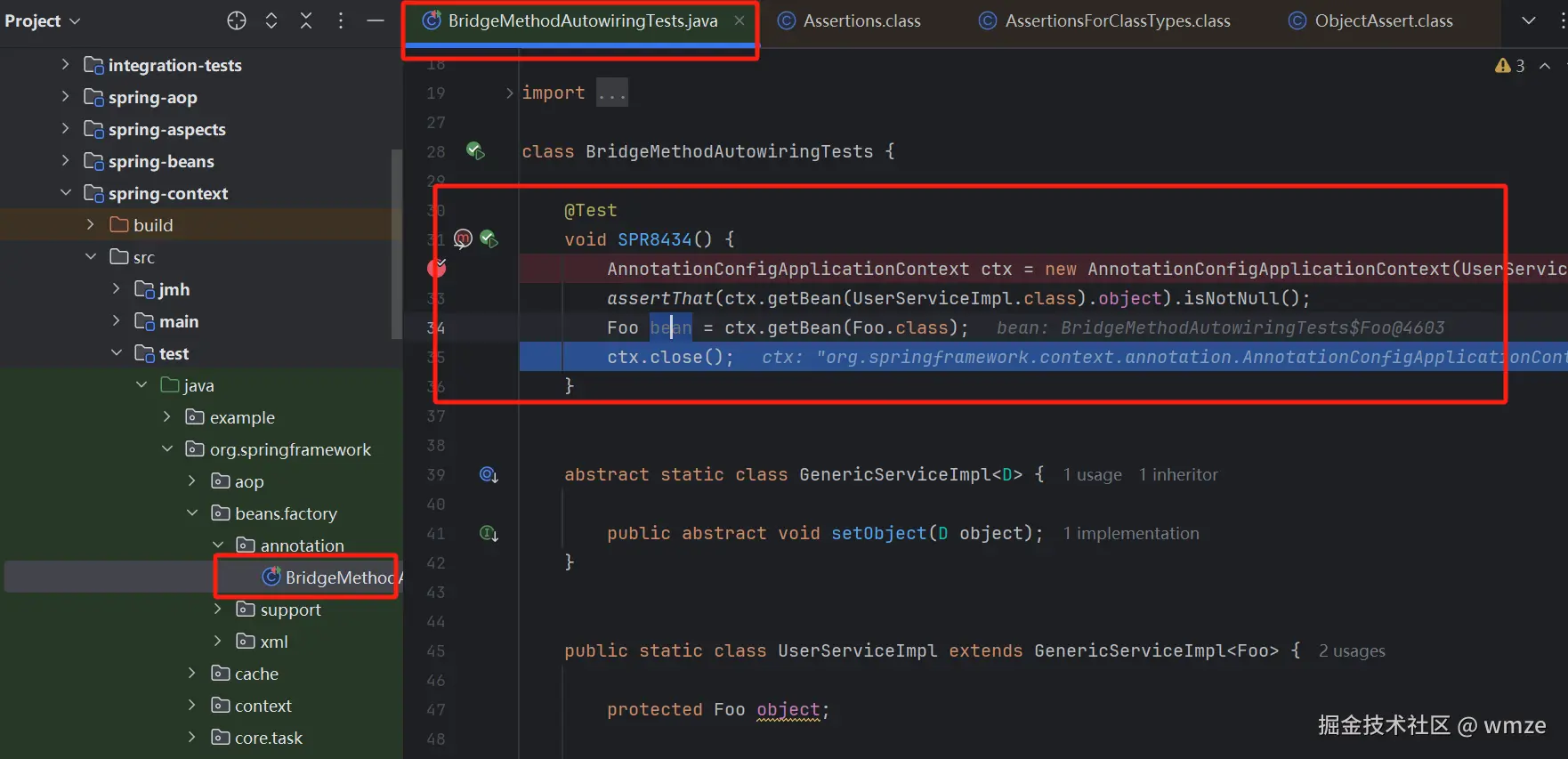
Task: Click the run class gutter icon at line 28
Action: coord(475,151)
